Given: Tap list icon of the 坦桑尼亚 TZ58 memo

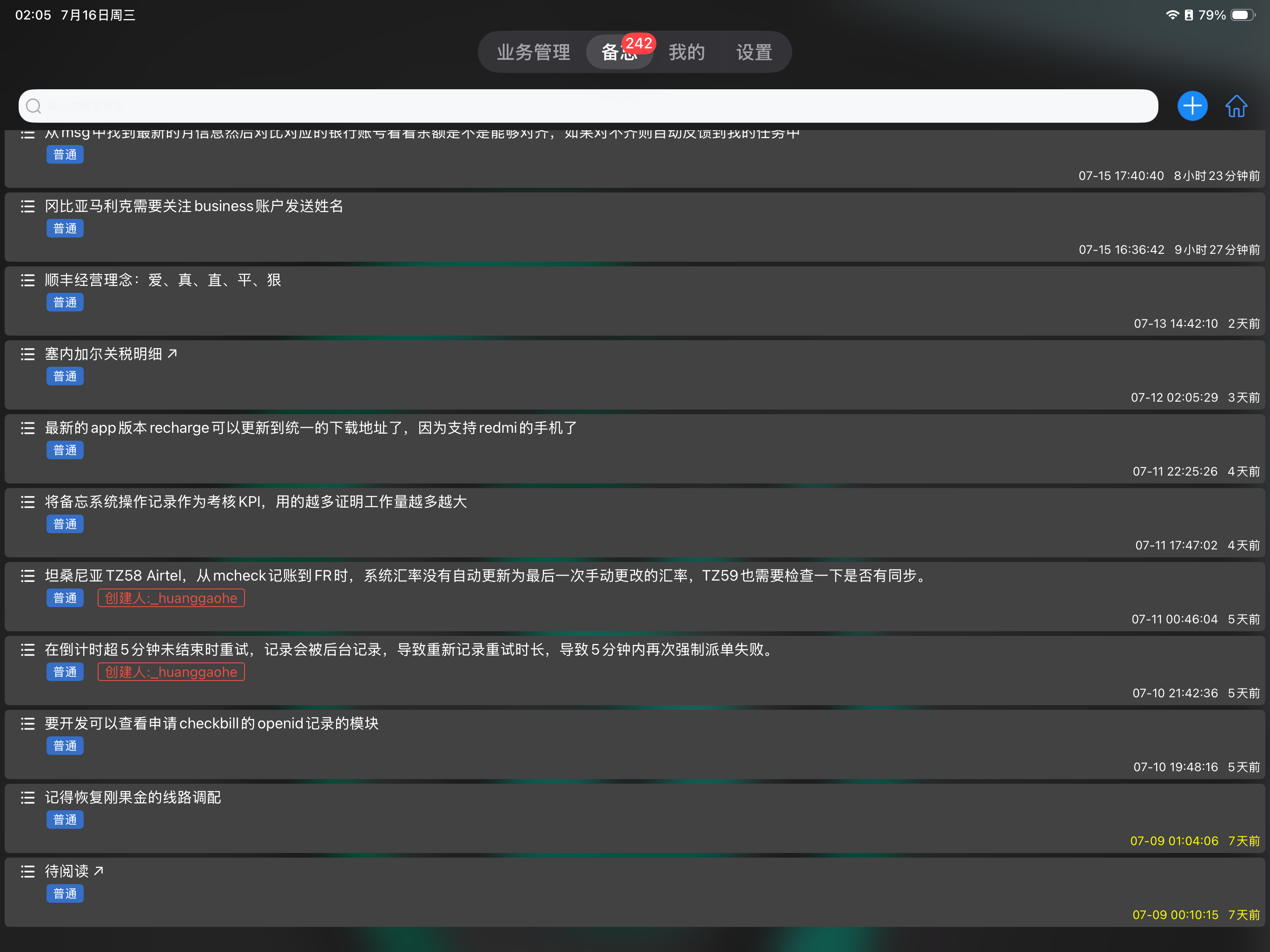Looking at the screenshot, I should click(27, 576).
